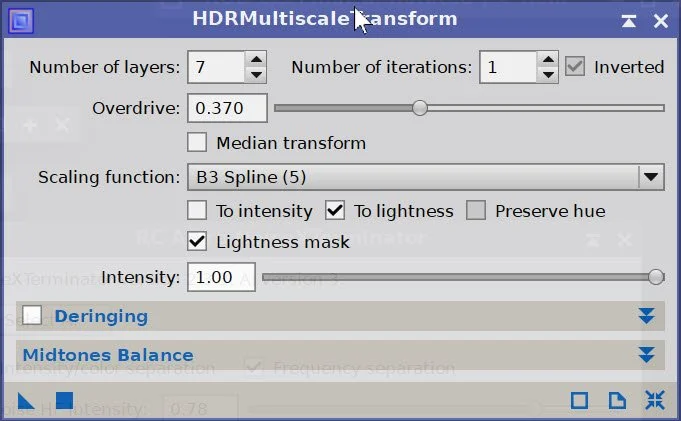Decrease Number of layers value
681x421 pixels.
click(256, 75)
